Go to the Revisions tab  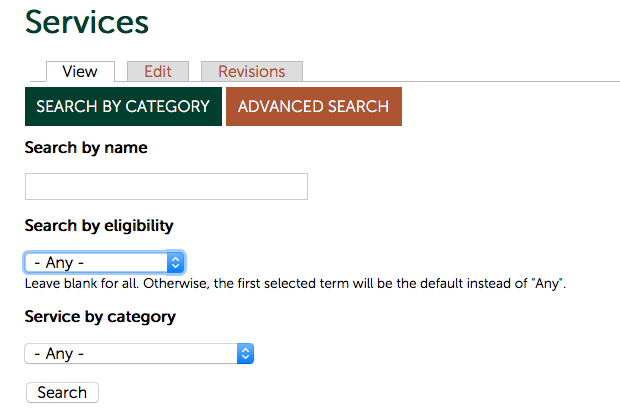click(252, 72)
